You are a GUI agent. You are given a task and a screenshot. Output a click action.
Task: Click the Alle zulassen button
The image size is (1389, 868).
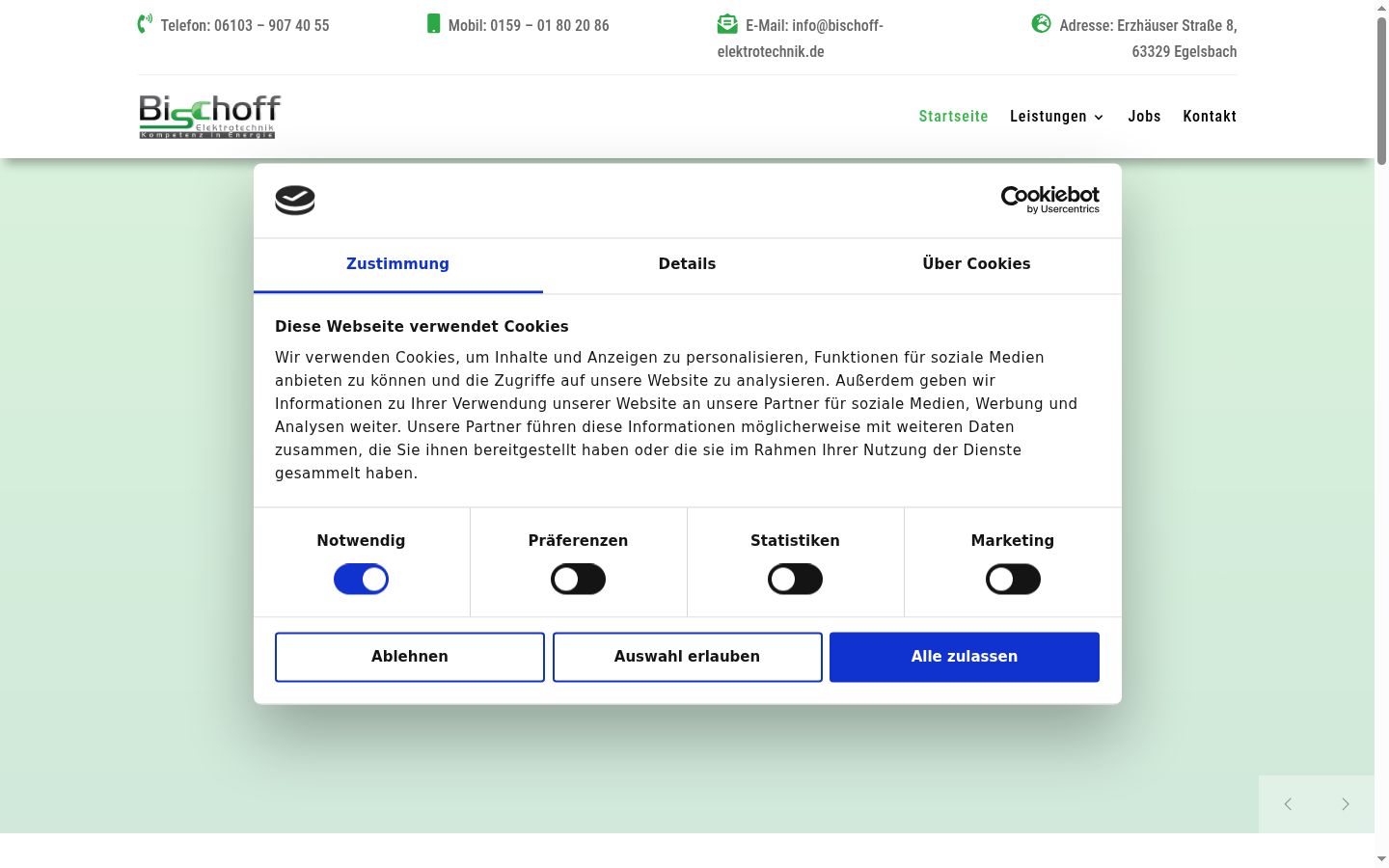(x=965, y=657)
